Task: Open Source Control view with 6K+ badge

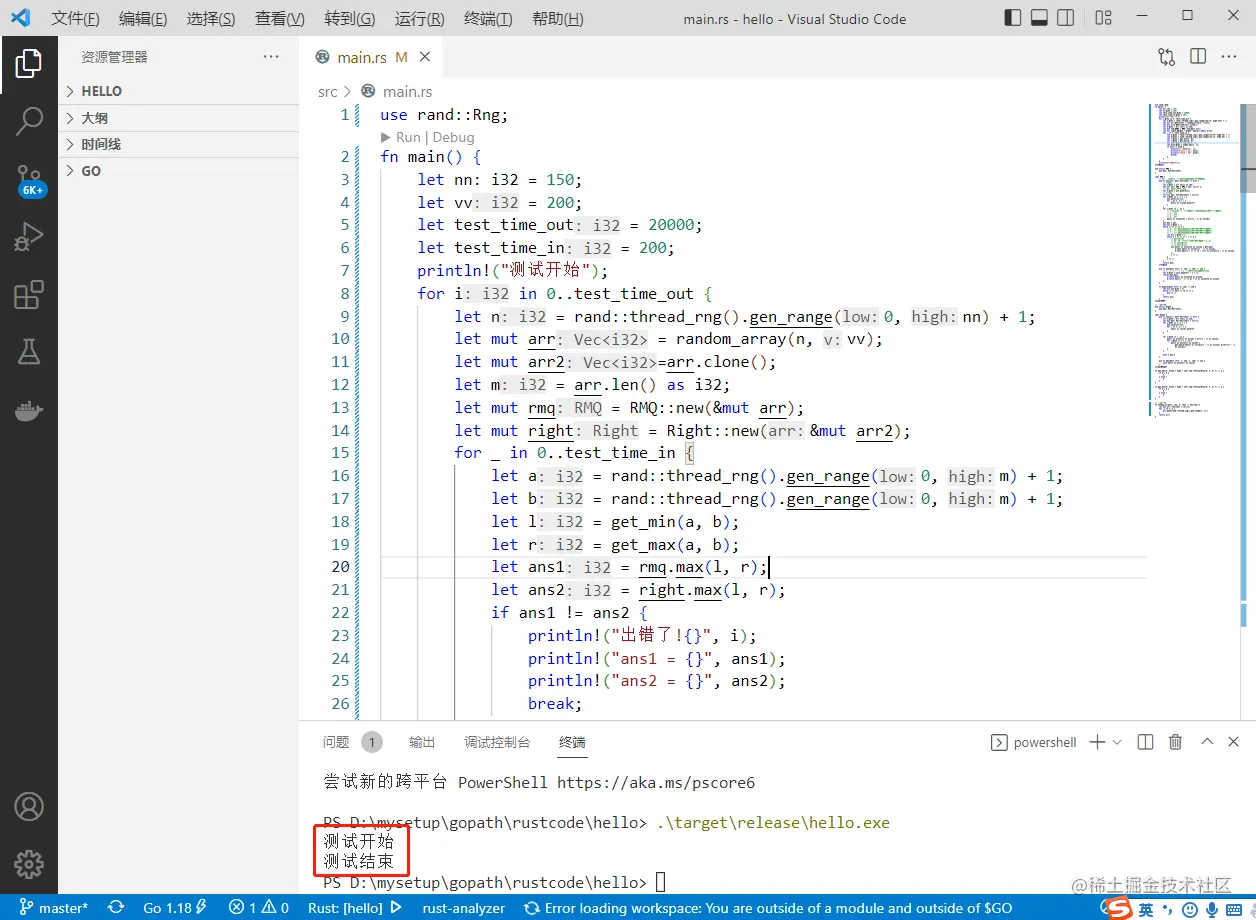Action: pyautogui.click(x=29, y=180)
